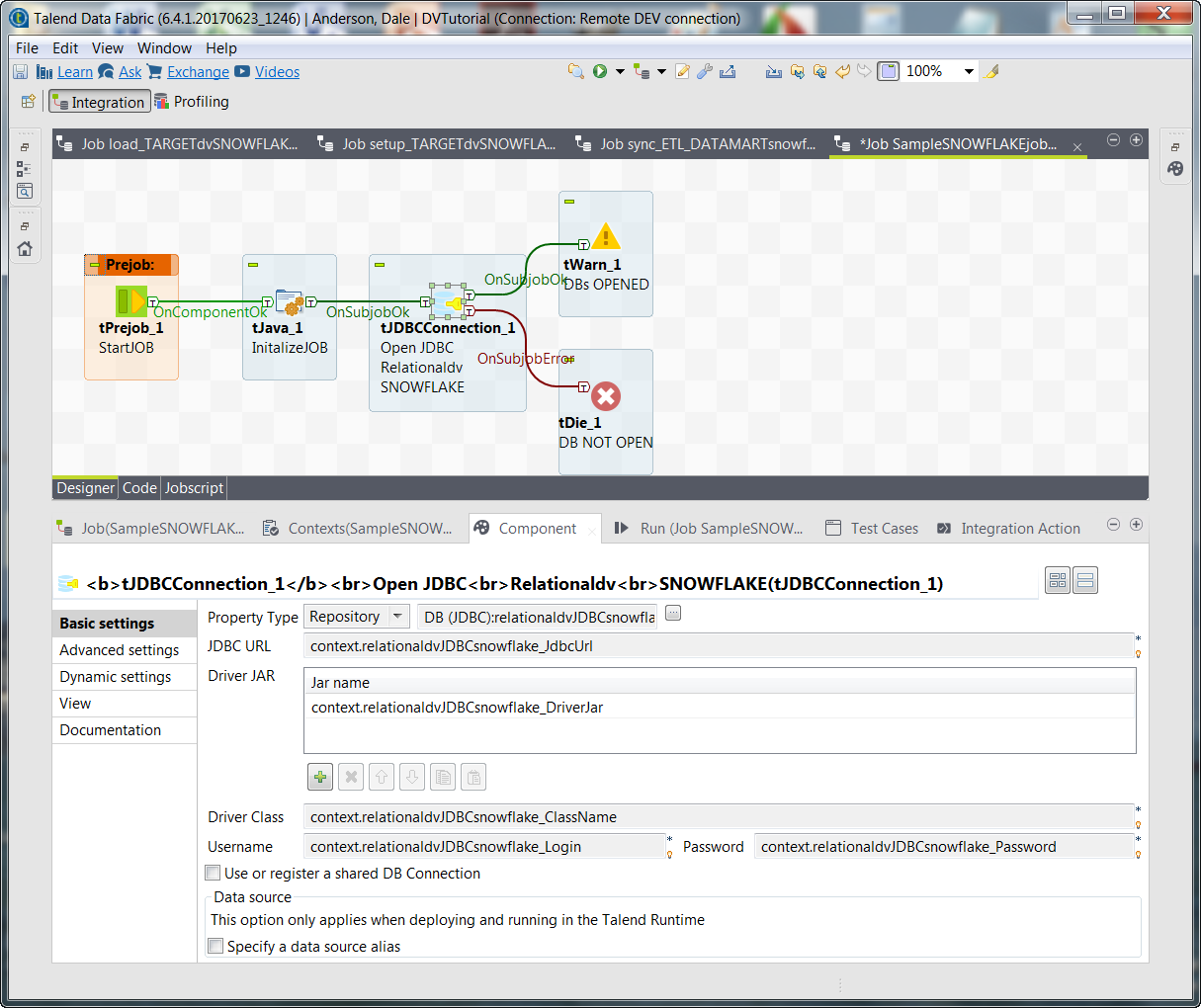Switch to Job sync_ETL_DATAMARTsnowf tab
1201x1008 pixels.
point(697,143)
